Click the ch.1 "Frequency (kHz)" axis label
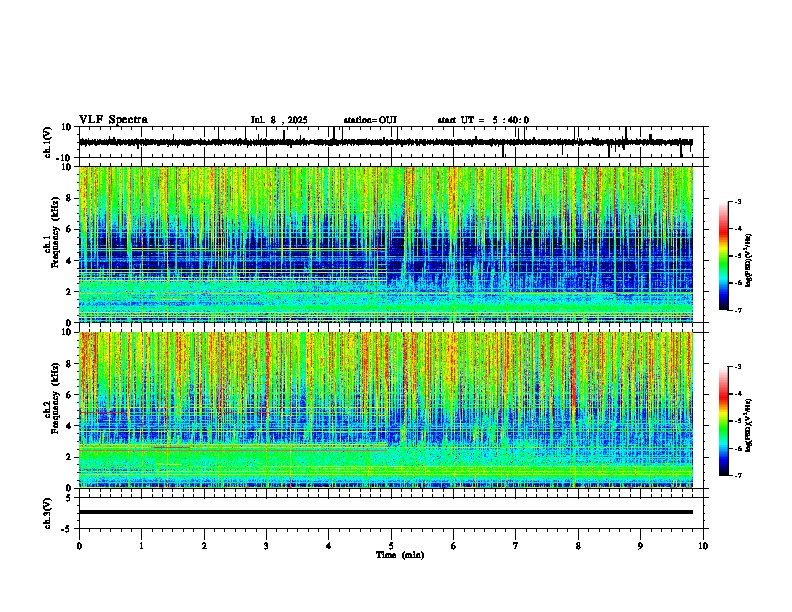 pos(55,232)
